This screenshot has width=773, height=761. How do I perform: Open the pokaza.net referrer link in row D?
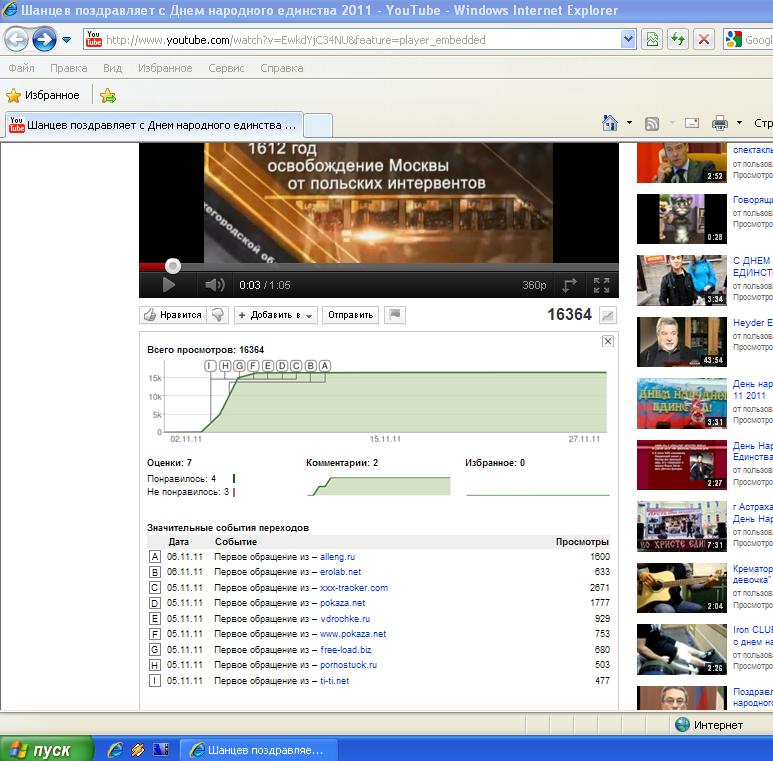(x=343, y=603)
